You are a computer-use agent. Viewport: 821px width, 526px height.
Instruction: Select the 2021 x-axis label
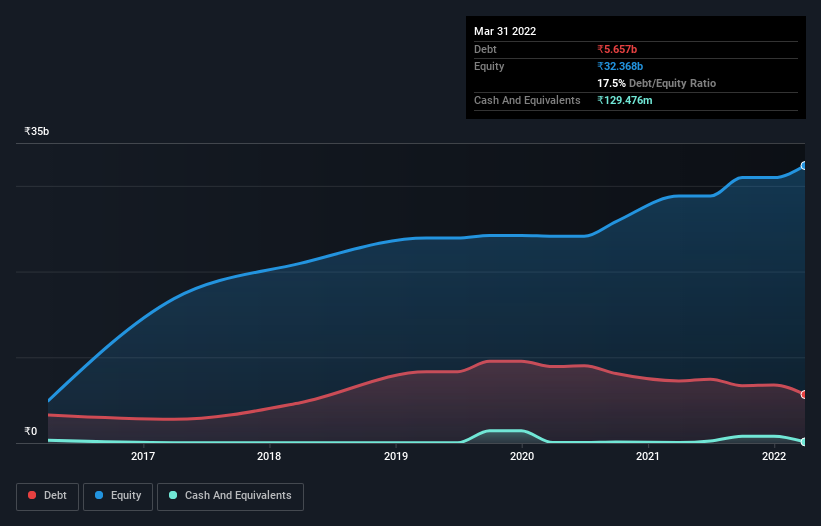pyautogui.click(x=648, y=456)
